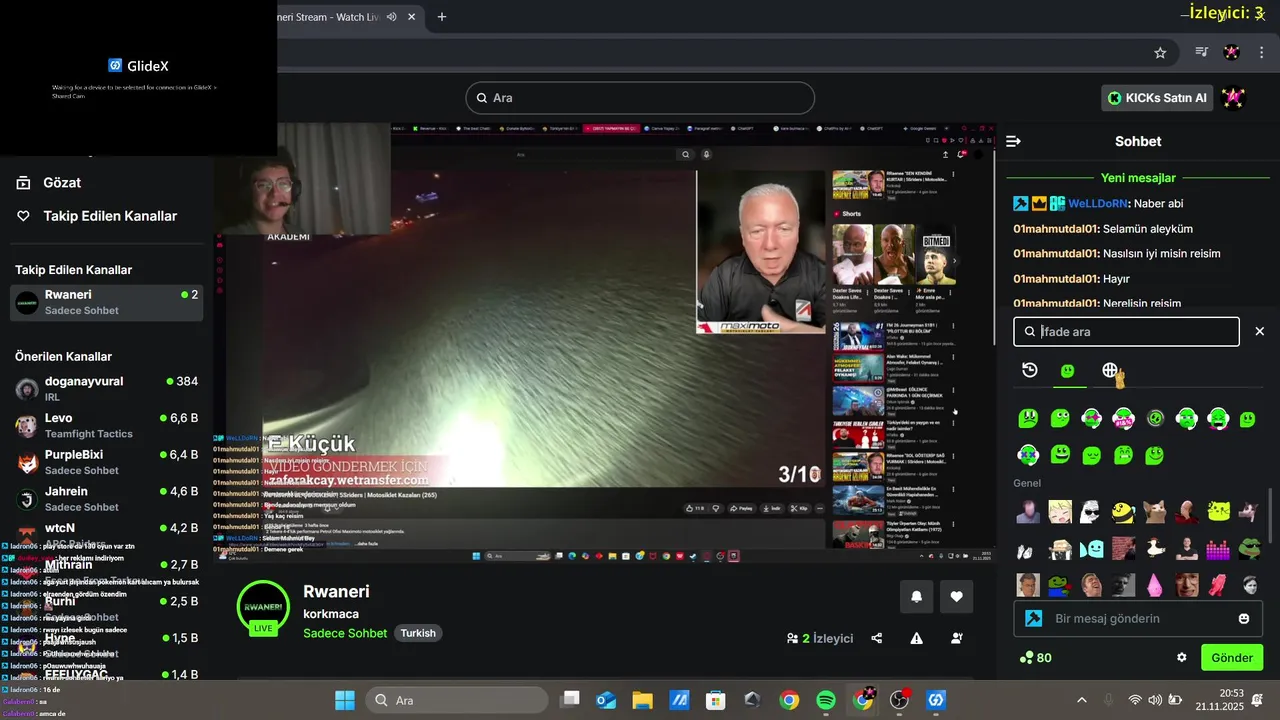Click the Kick search bar 'Ara'

pos(640,98)
